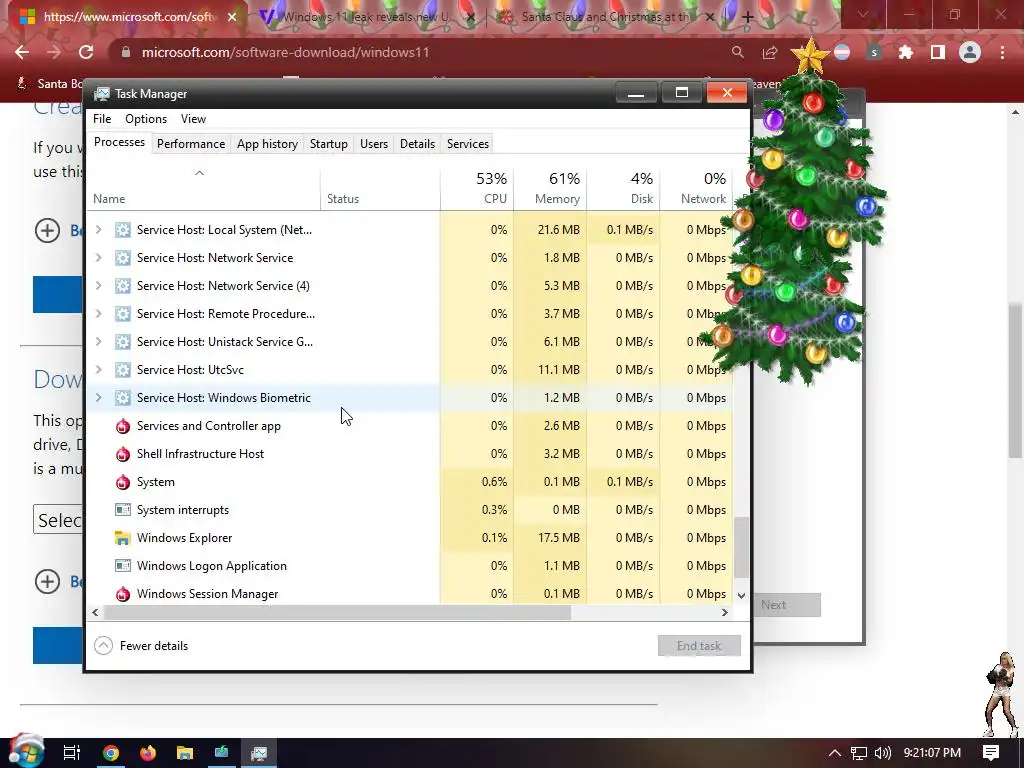Screen dimensions: 1024x768
Task: Click the Task Manager title bar icon
Action: (x=101, y=94)
